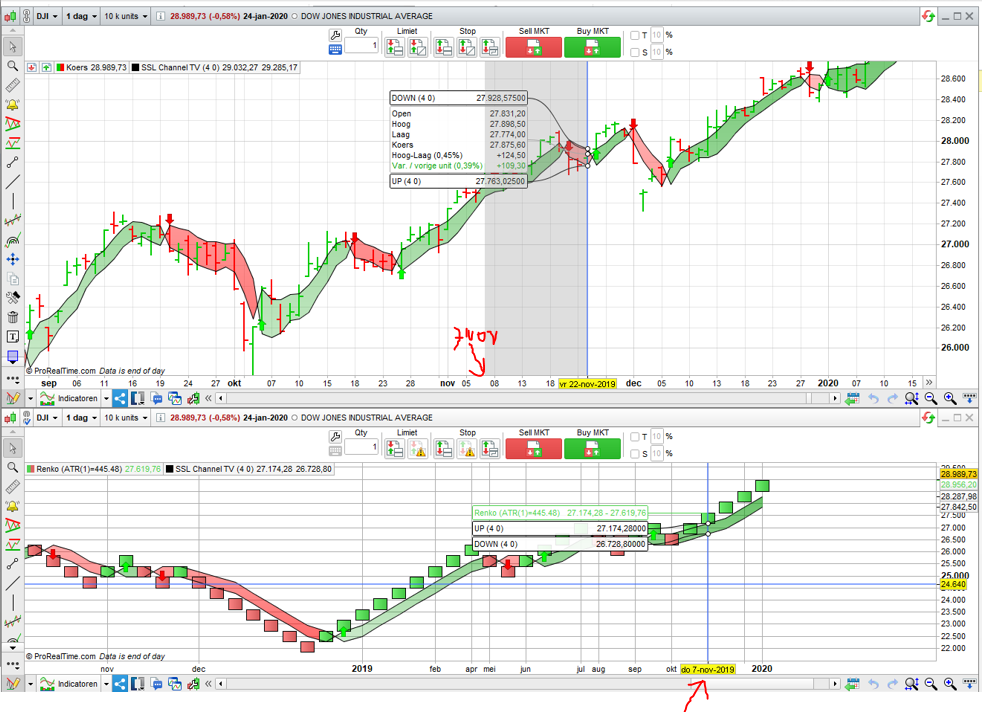Click the link-group chain icon in top chart
Viewport: 982px width, 712px height.
[x=26, y=16]
